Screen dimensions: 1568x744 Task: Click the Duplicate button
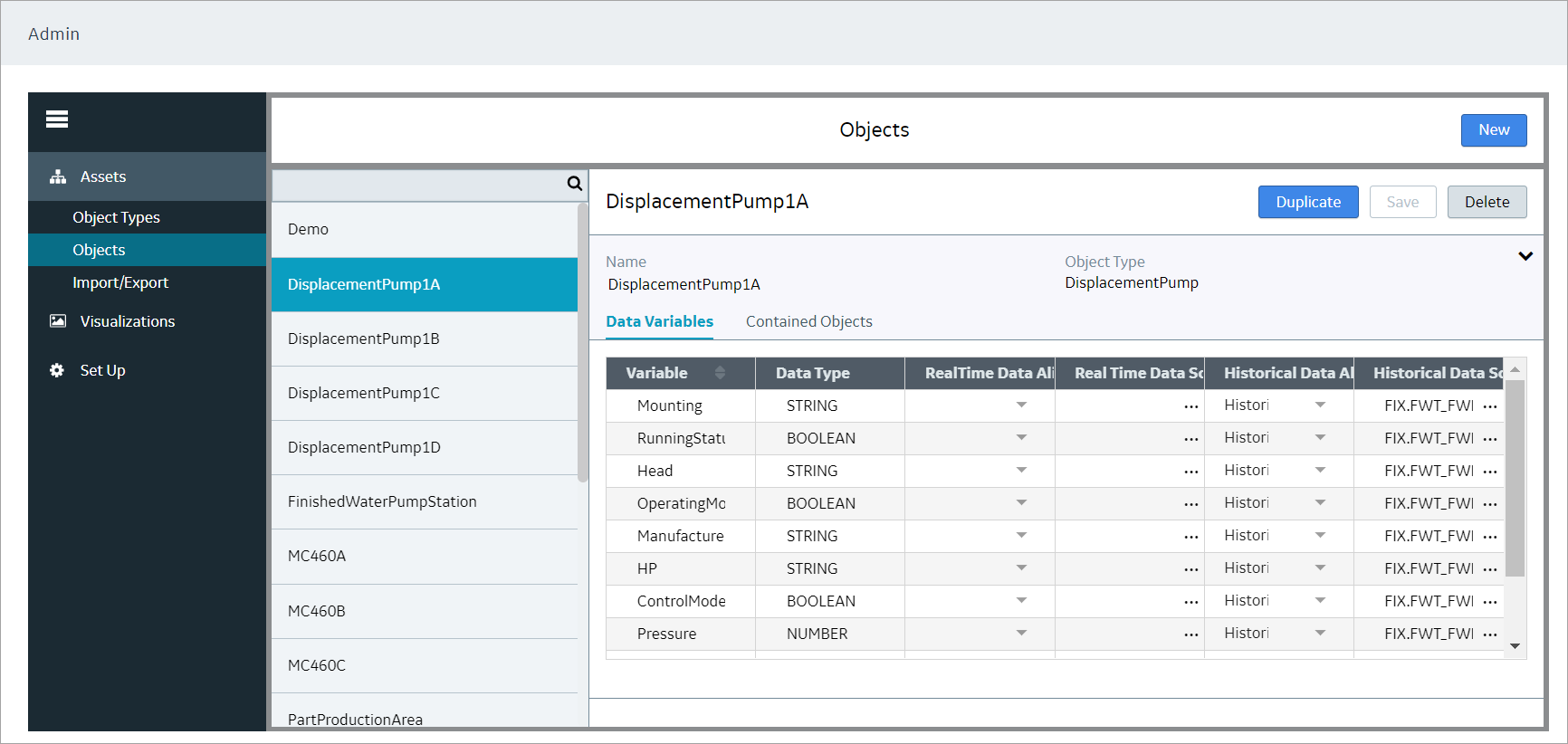point(1308,202)
